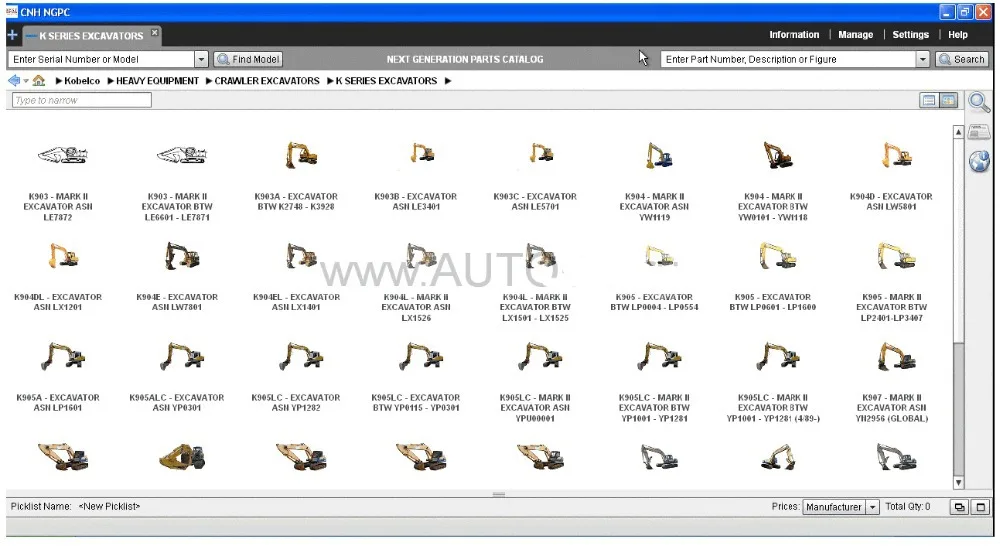Go back using the blue arrow icon
Screen dimensions: 1000x546
pos(13,81)
